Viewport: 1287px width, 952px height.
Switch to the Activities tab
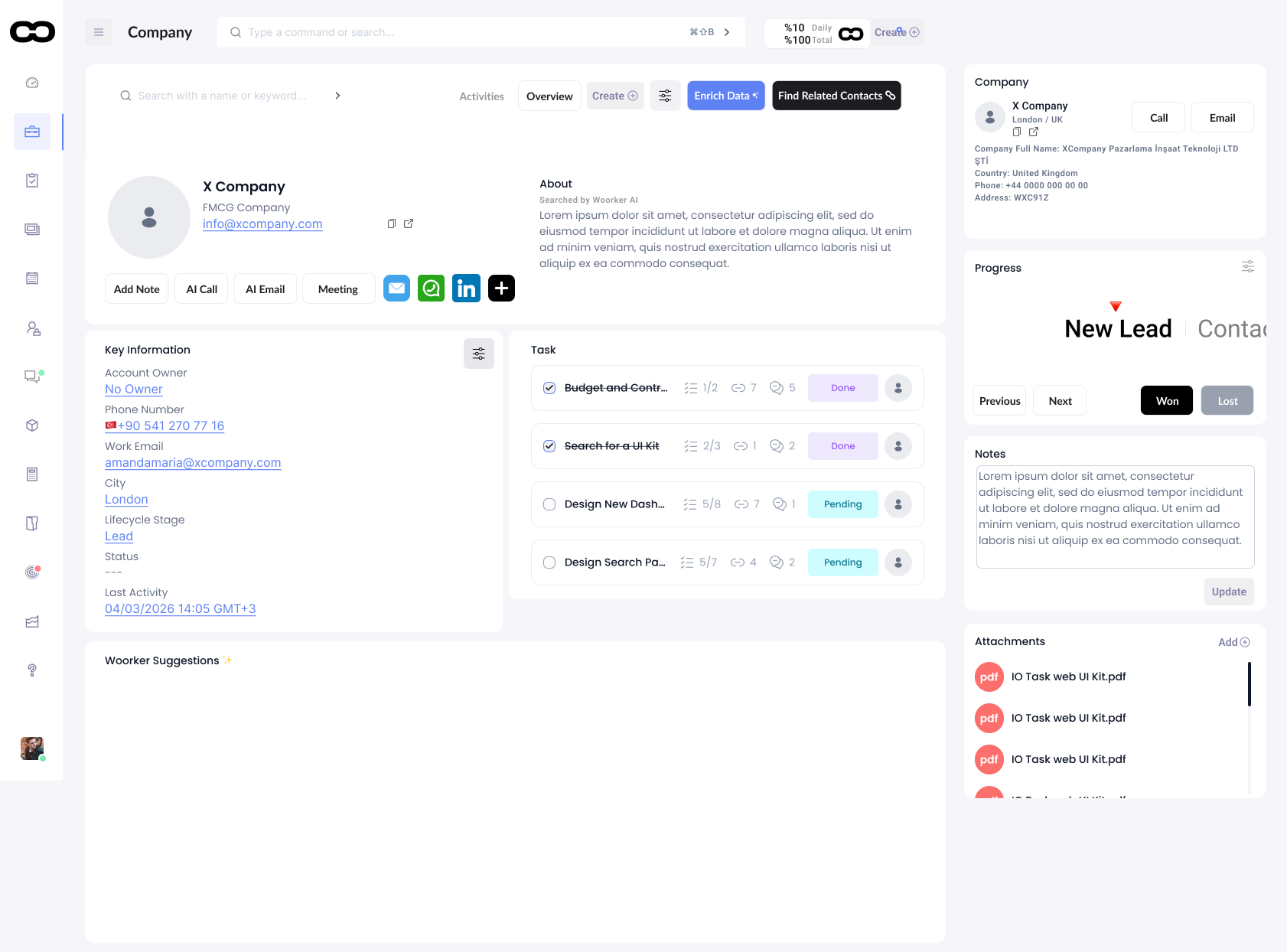click(x=482, y=96)
